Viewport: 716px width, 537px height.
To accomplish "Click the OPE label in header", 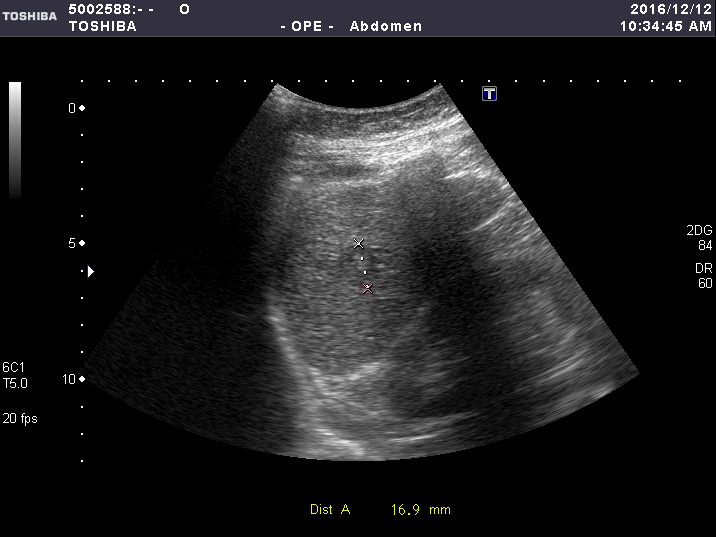I will pos(307,26).
